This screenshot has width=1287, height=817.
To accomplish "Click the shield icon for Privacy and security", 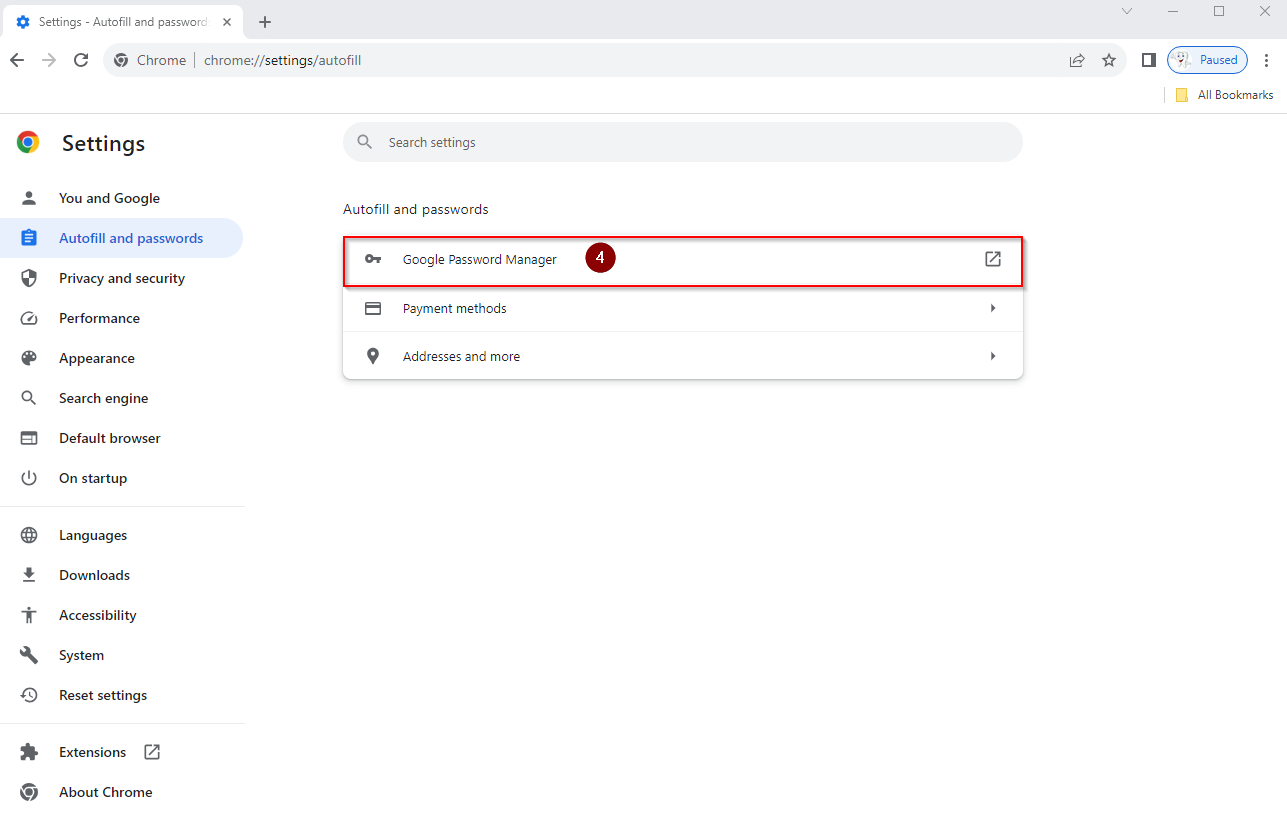I will click(x=29, y=278).
